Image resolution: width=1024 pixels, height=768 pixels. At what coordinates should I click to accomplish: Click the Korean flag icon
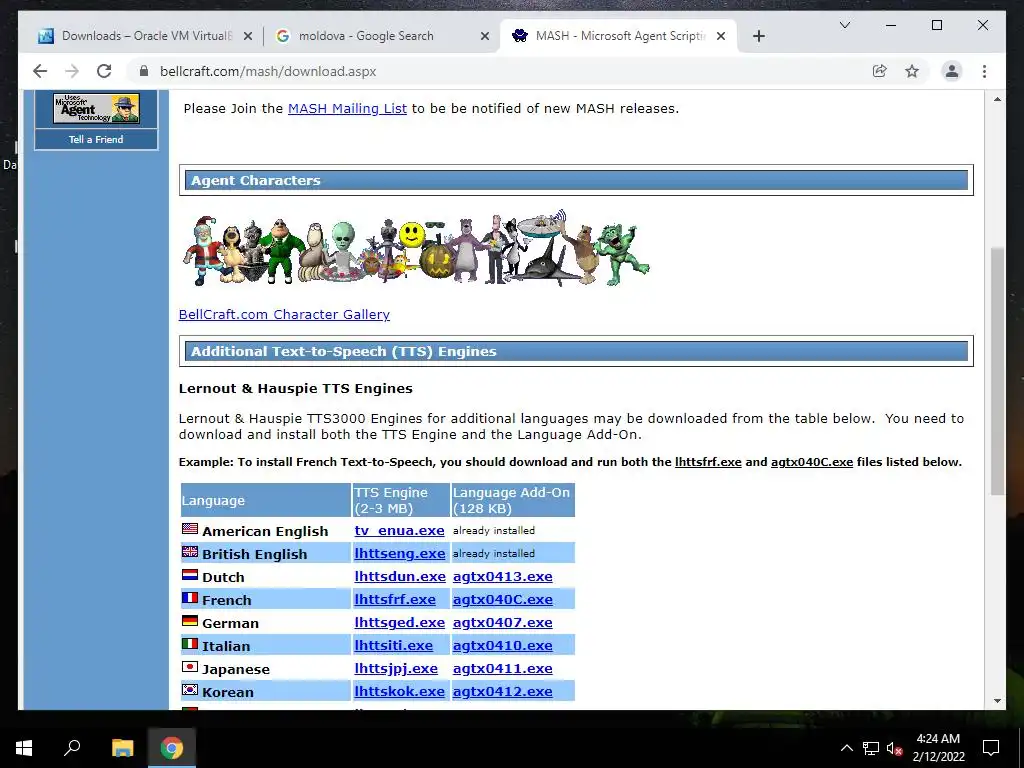coord(190,690)
